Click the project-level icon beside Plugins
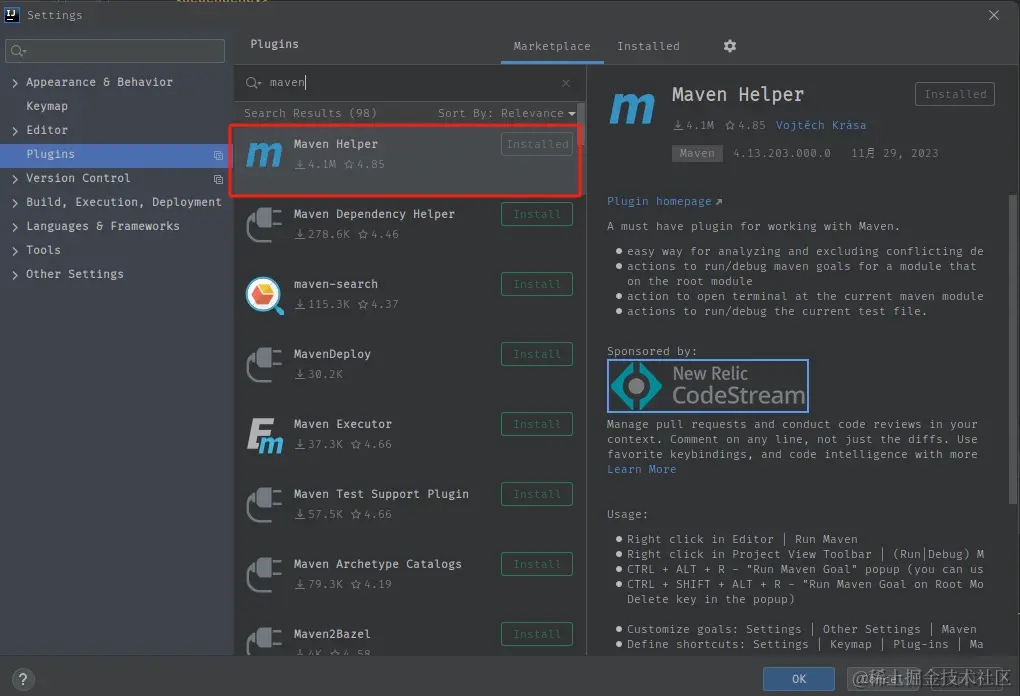1020x696 pixels. tap(219, 155)
